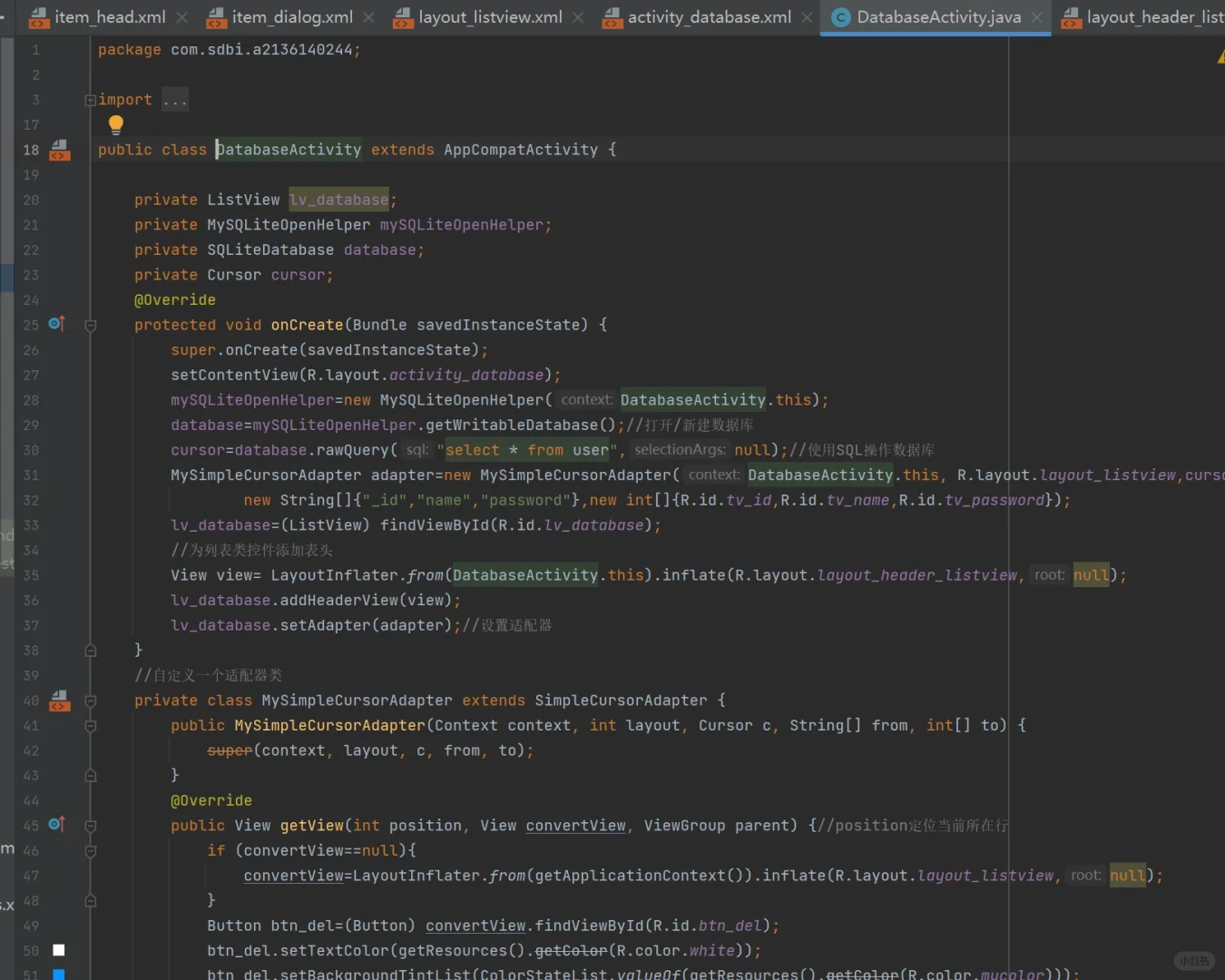Expand the collapsed import statements fold box

pyautogui.click(x=90, y=99)
